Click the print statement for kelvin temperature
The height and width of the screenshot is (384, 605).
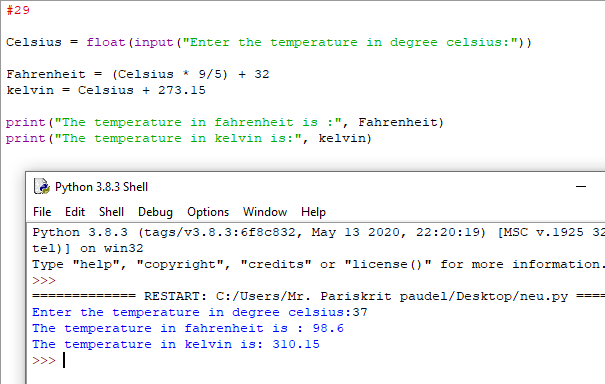(189, 138)
